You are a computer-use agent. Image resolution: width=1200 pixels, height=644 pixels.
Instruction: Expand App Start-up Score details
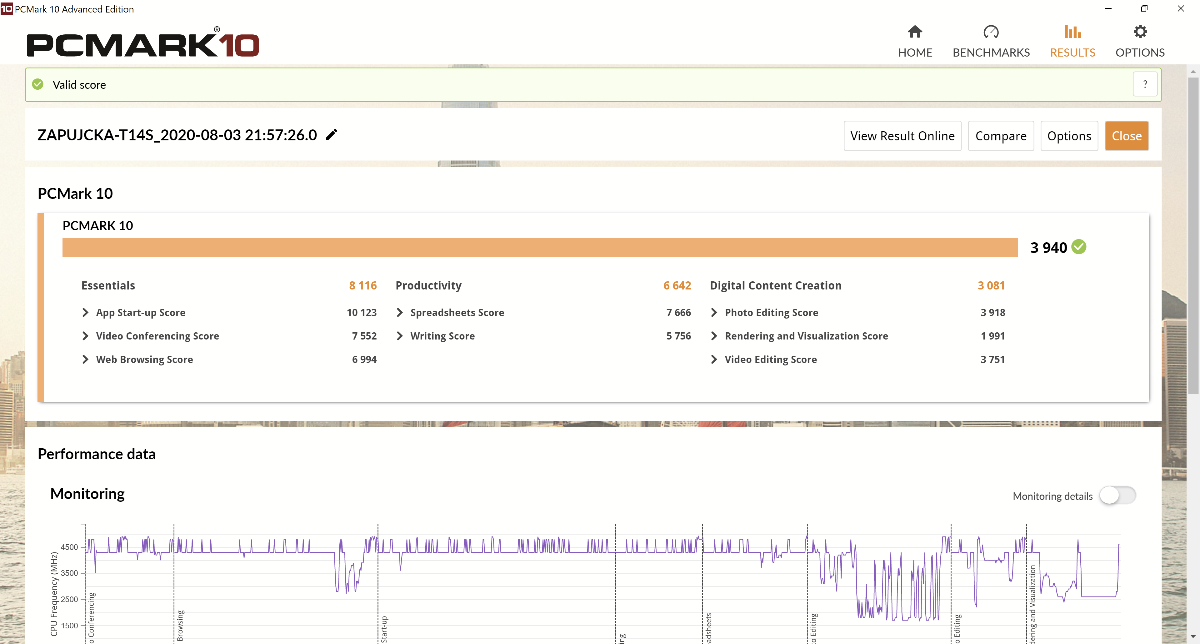(86, 313)
